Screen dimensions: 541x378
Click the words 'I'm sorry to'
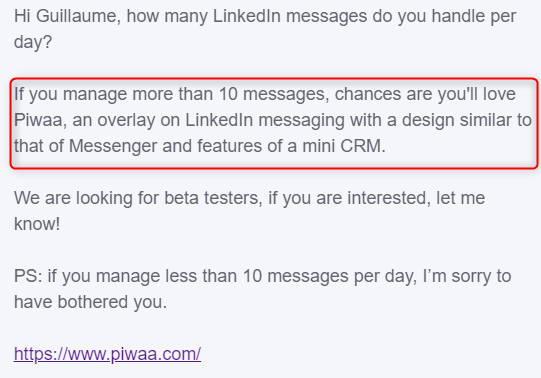pos(467,276)
